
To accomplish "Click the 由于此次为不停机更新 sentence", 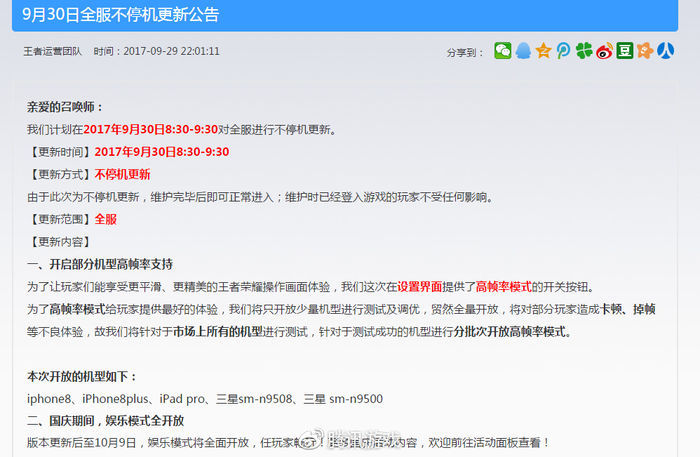I will 260,197.
